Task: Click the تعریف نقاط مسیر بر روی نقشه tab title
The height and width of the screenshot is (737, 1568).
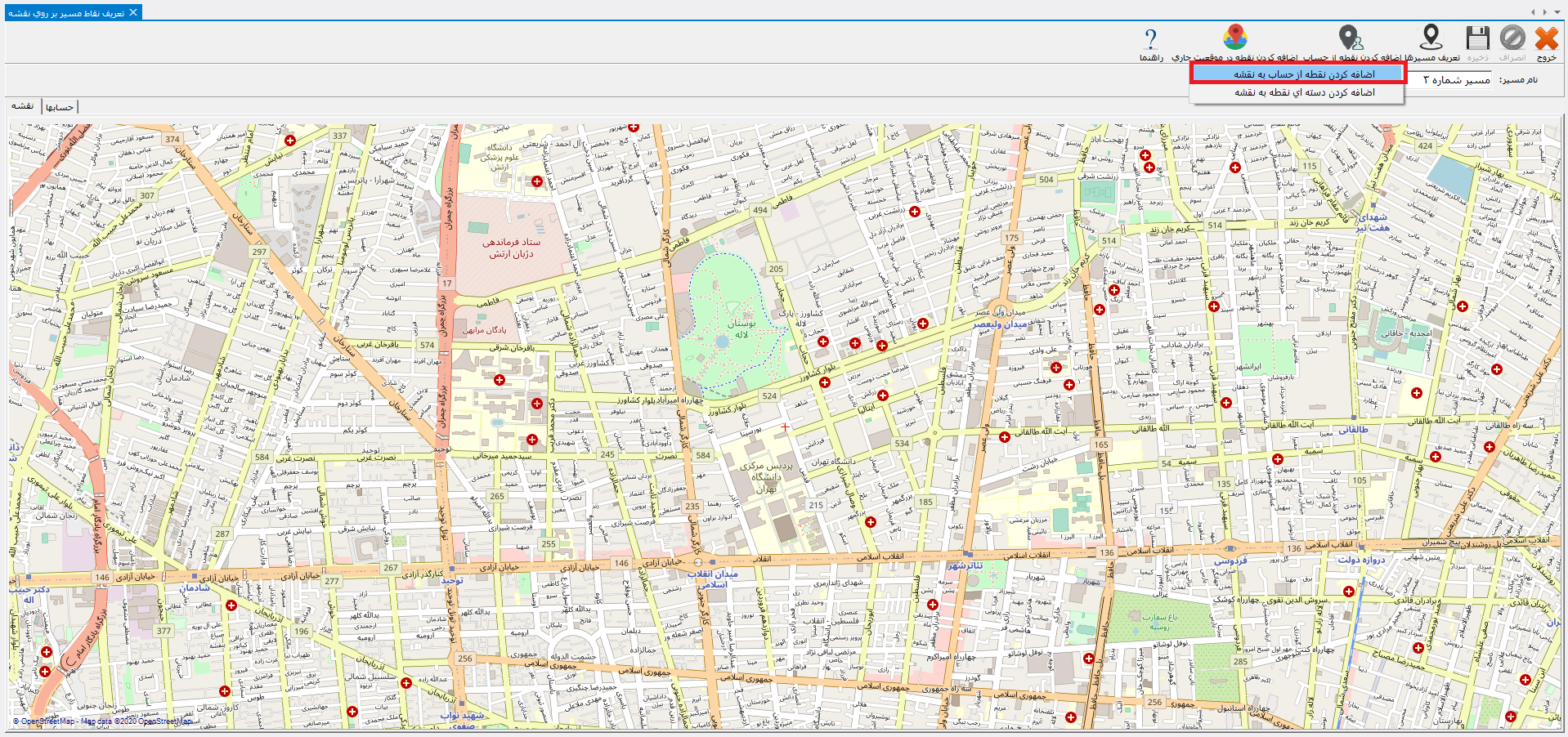Action: coord(66,13)
